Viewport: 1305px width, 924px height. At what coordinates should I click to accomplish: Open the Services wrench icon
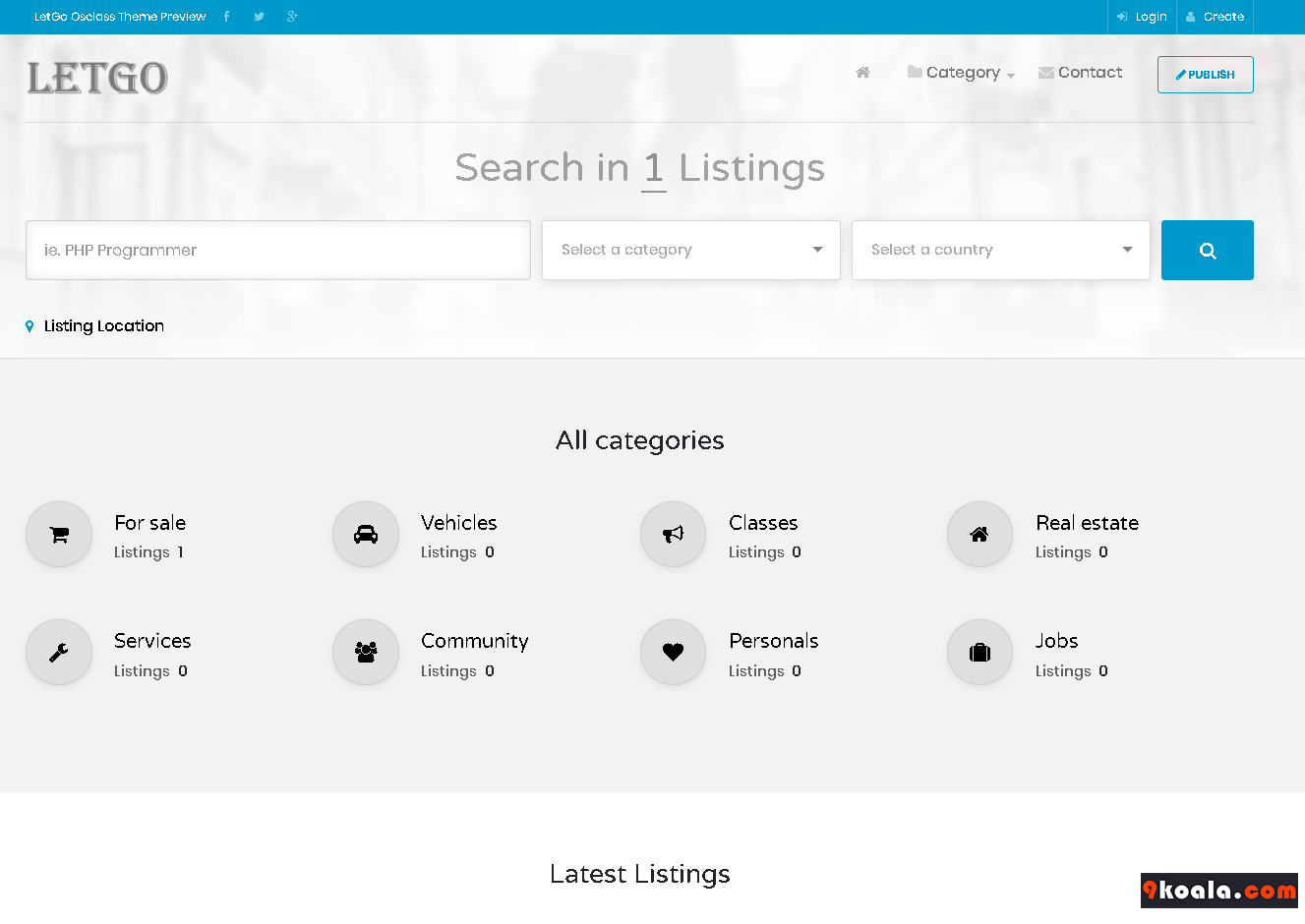click(x=59, y=653)
